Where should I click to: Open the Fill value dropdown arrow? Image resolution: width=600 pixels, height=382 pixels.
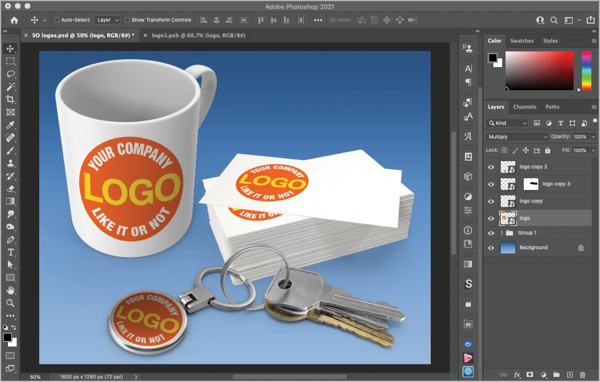(x=593, y=150)
